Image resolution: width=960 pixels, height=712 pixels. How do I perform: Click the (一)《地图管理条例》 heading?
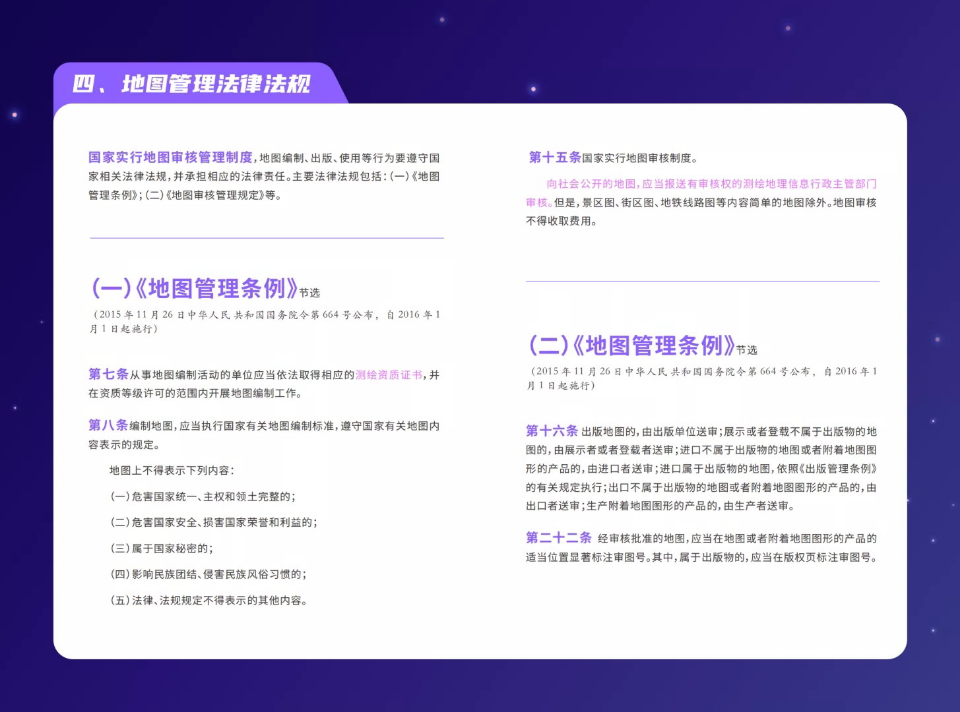click(195, 290)
